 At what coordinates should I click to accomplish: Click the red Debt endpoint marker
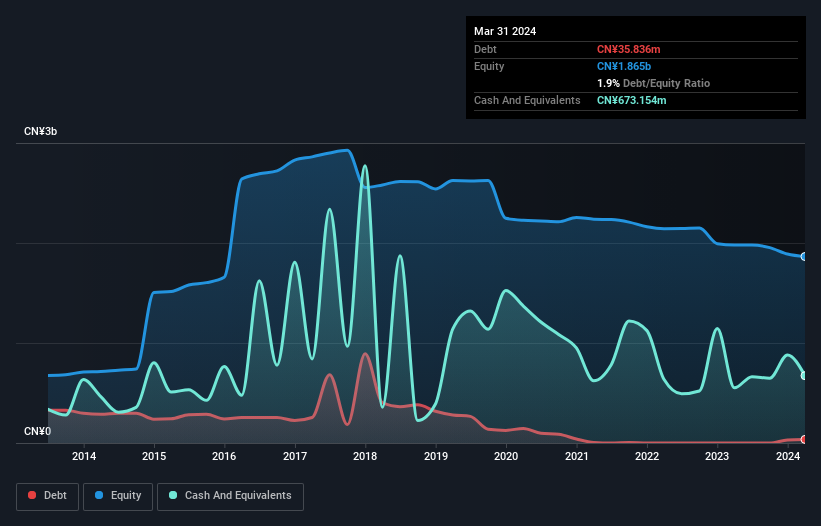tap(804, 439)
